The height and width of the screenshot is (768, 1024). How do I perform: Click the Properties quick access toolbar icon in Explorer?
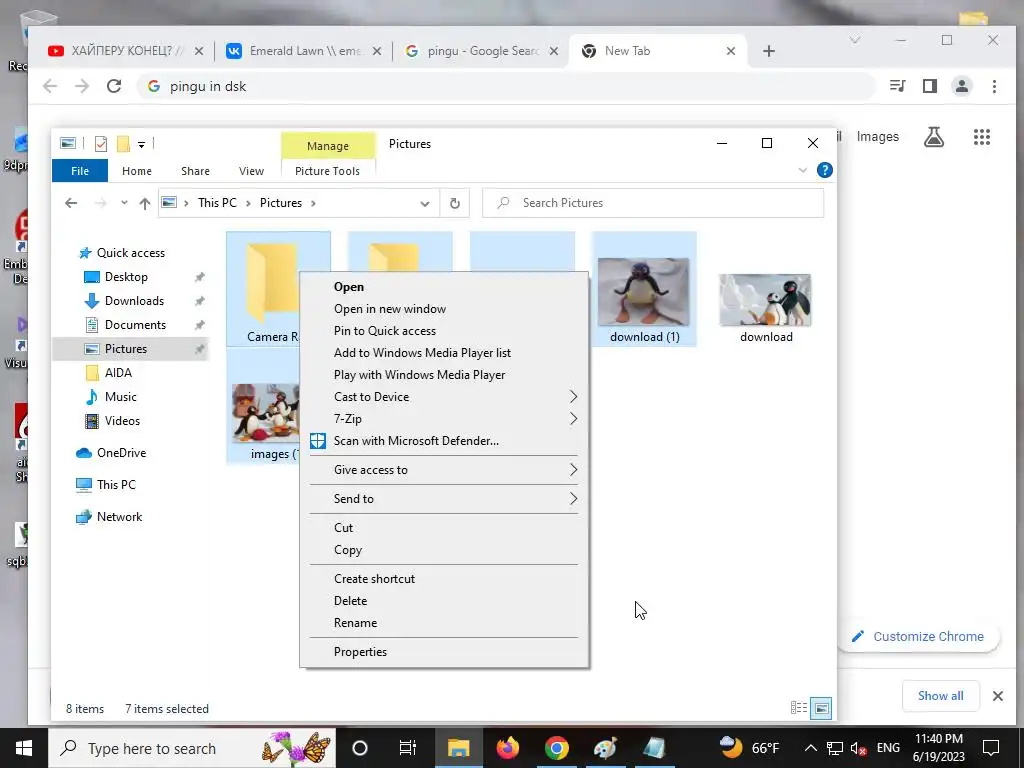(101, 144)
